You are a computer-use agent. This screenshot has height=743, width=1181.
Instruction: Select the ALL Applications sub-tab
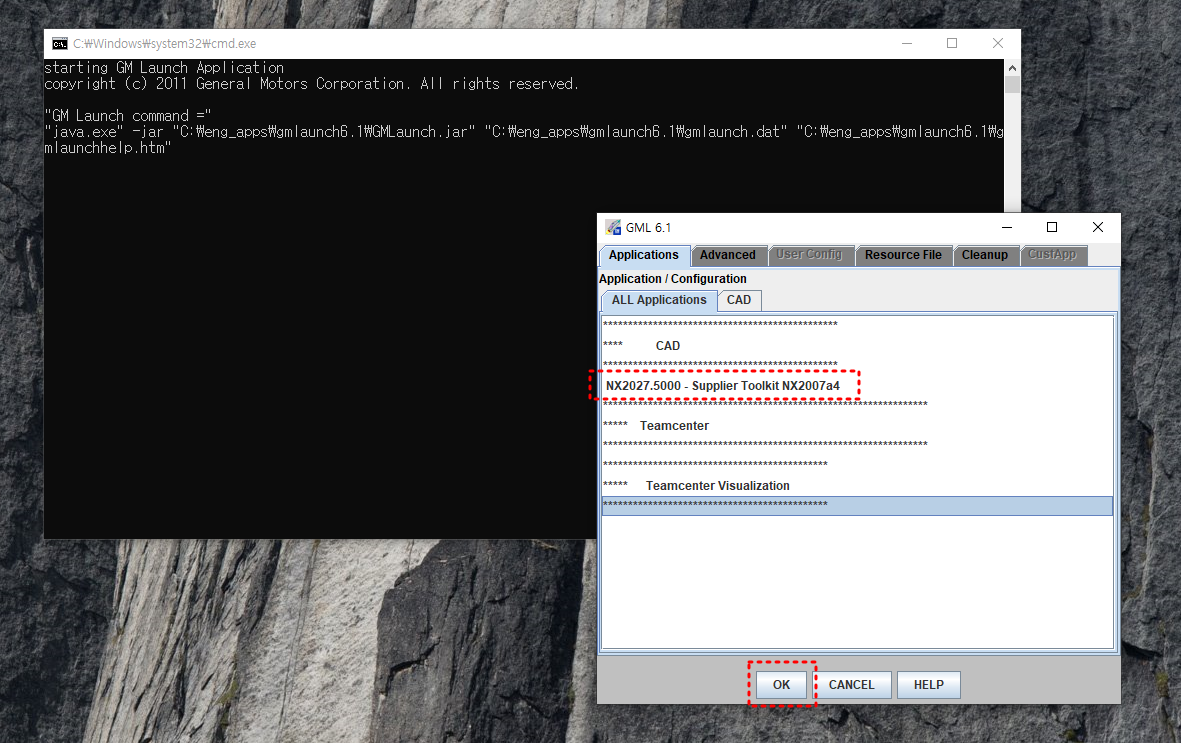tap(659, 300)
